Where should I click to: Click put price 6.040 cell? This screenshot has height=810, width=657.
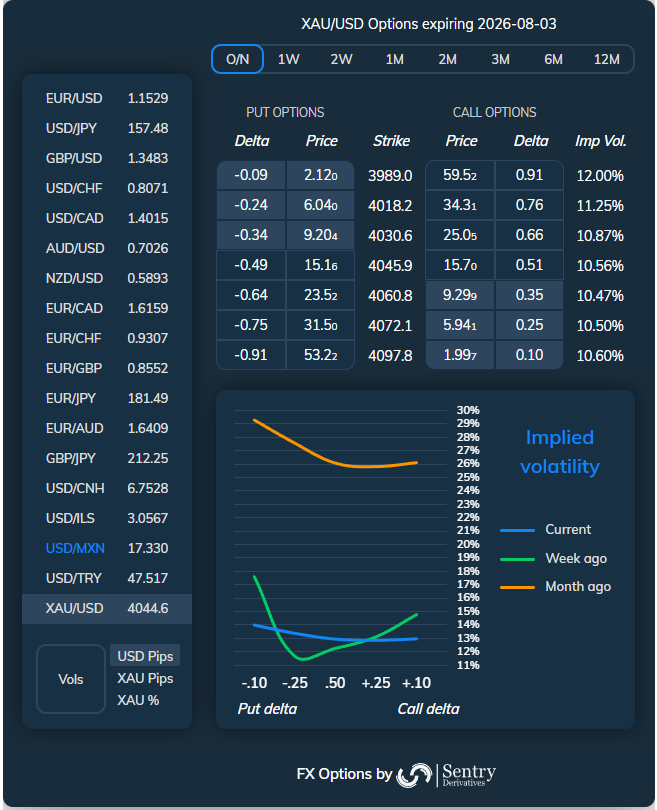tap(320, 205)
